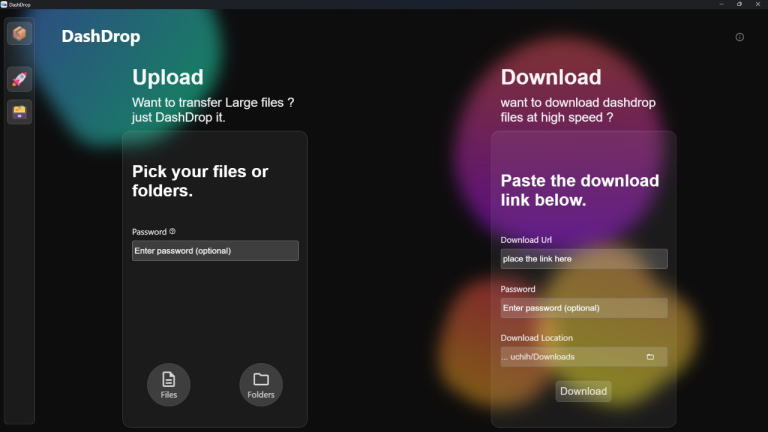Restore the DashDrop window size
The height and width of the screenshot is (432, 768).
click(740, 4)
